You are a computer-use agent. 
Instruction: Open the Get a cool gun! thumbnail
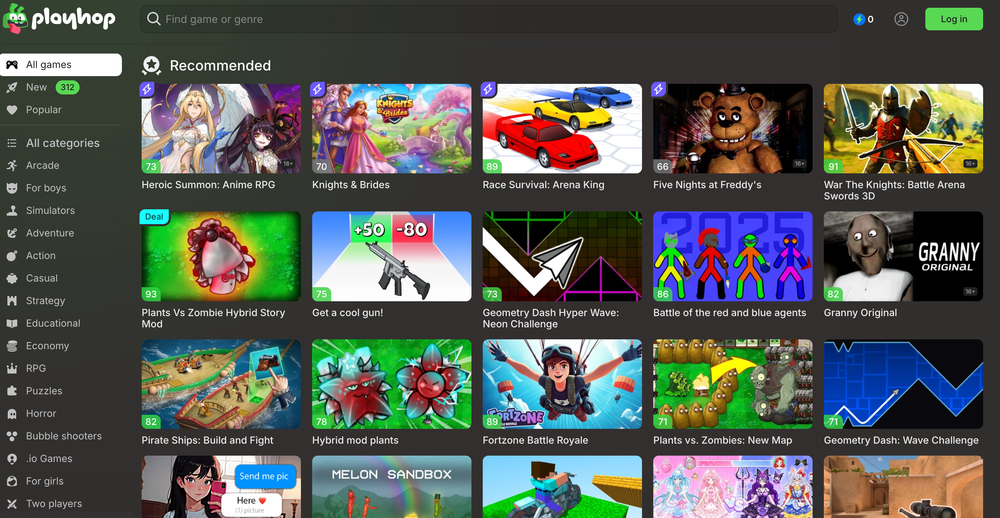pos(392,256)
